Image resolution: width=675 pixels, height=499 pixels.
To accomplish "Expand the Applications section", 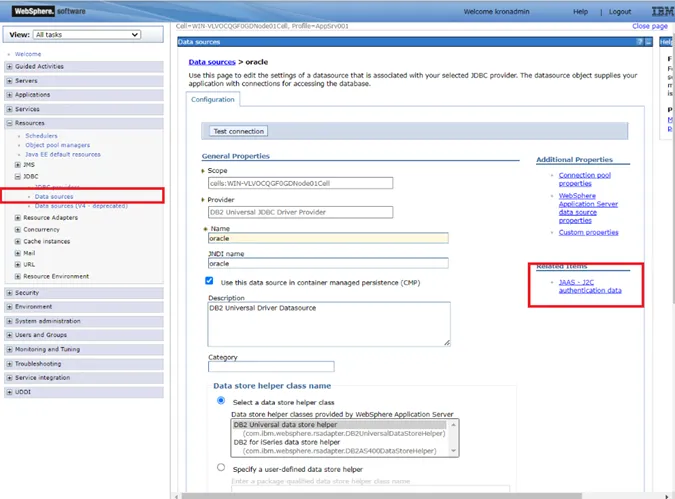I will click(x=9, y=95).
